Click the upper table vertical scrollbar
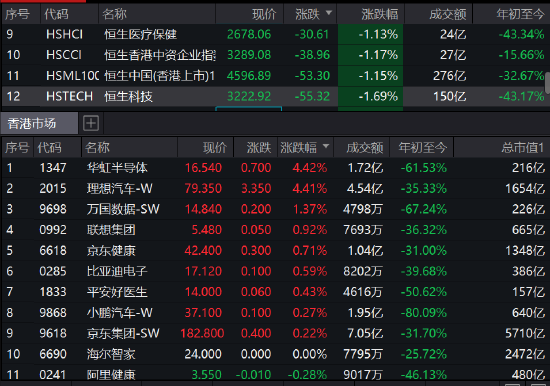 [x=548, y=83]
